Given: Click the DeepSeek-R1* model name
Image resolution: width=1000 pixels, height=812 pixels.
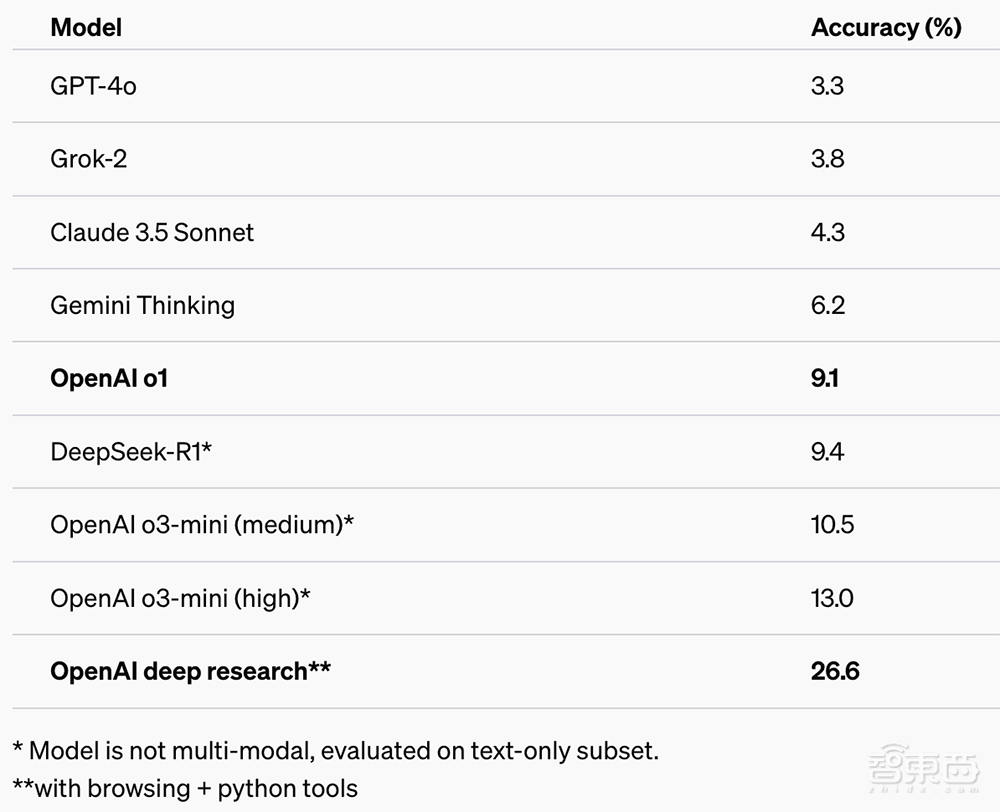Looking at the screenshot, I should [x=131, y=452].
